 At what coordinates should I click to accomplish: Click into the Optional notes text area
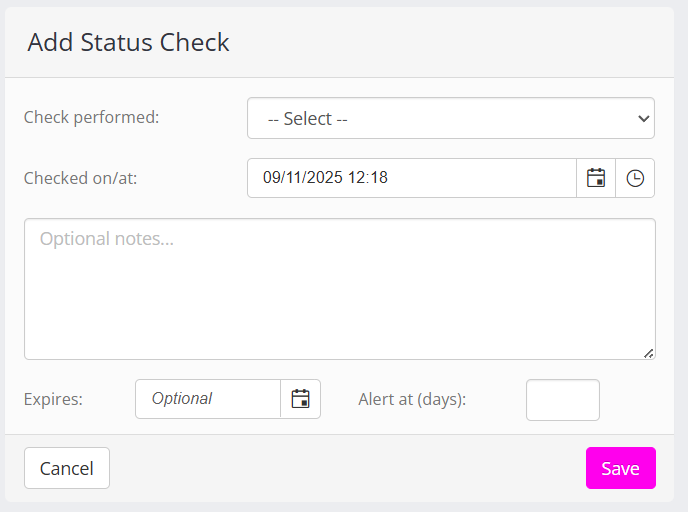point(340,289)
